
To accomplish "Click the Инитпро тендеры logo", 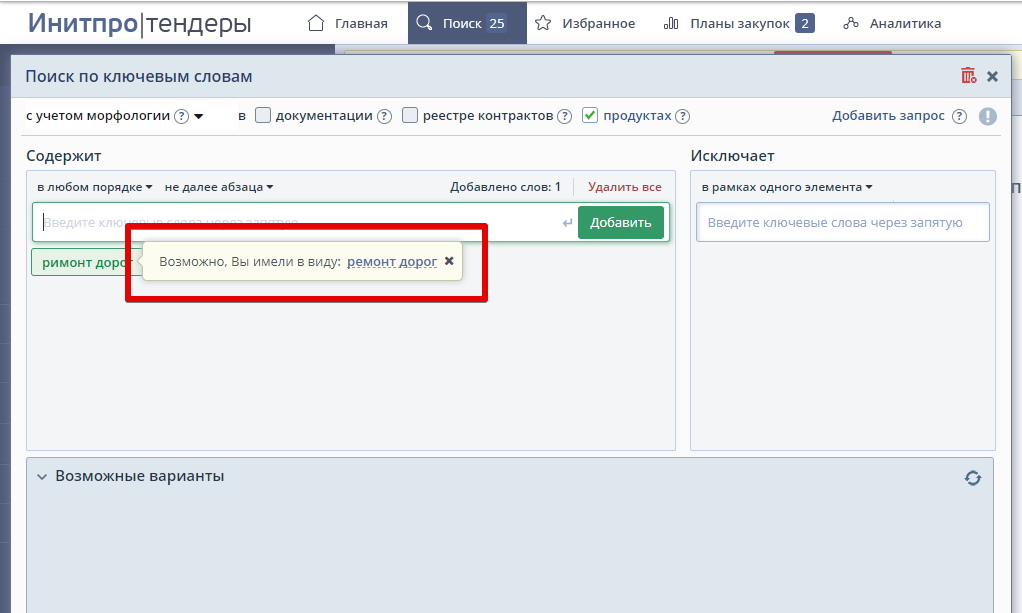I will click(x=139, y=23).
